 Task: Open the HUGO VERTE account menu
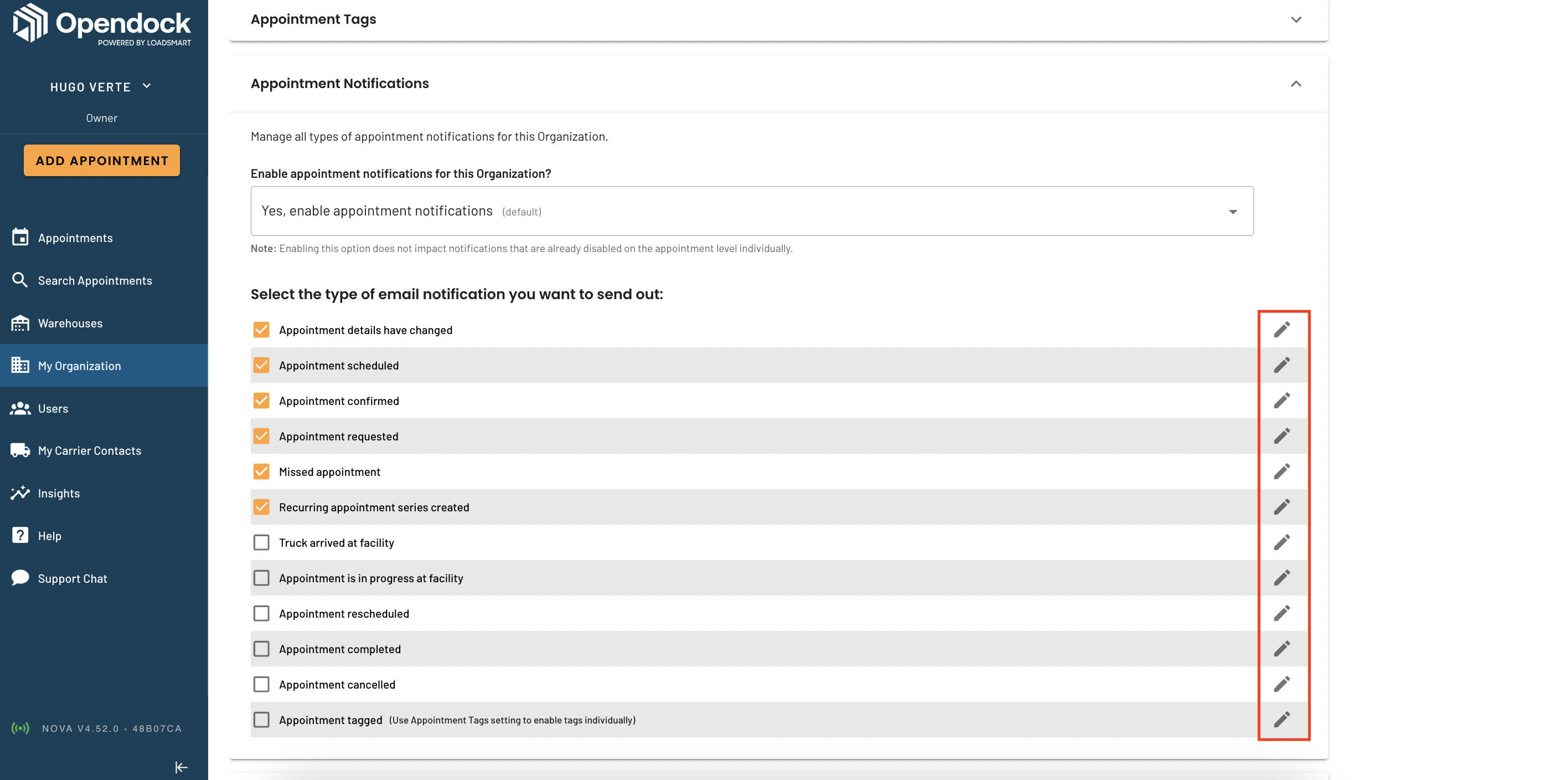[101, 86]
